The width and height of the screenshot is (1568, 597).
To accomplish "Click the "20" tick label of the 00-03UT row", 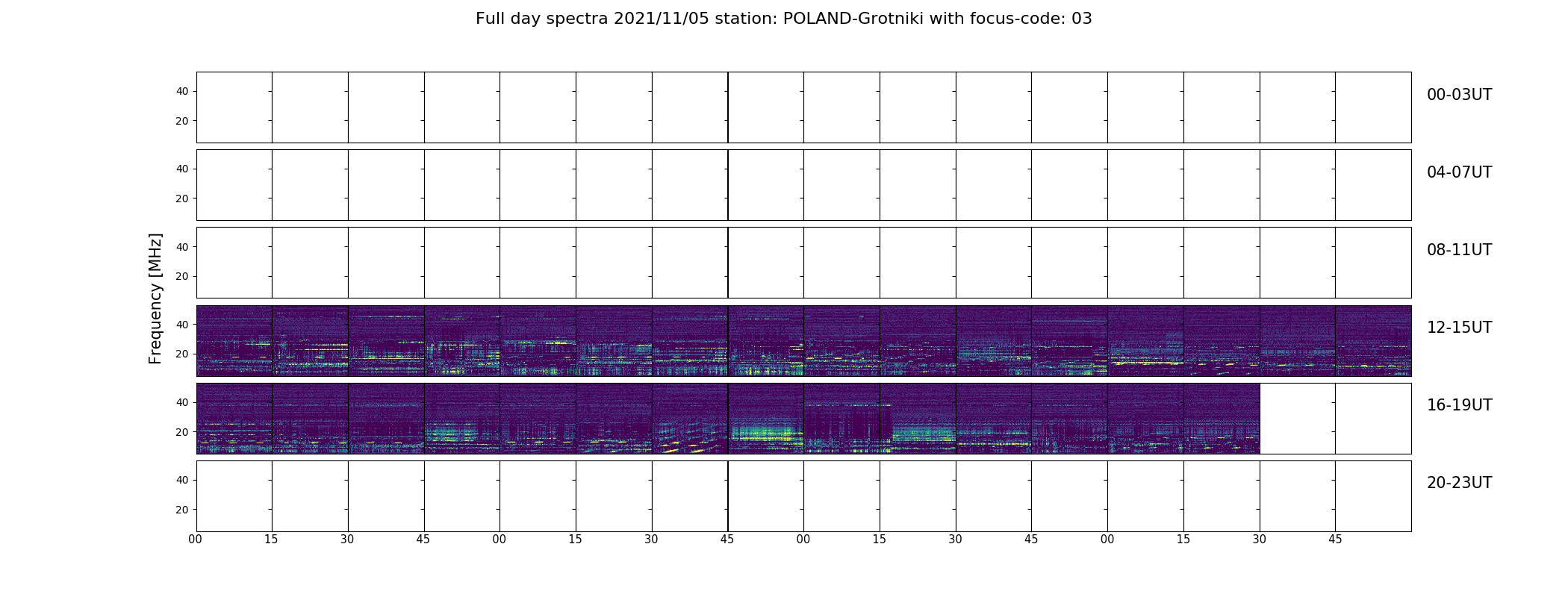I will [x=181, y=121].
